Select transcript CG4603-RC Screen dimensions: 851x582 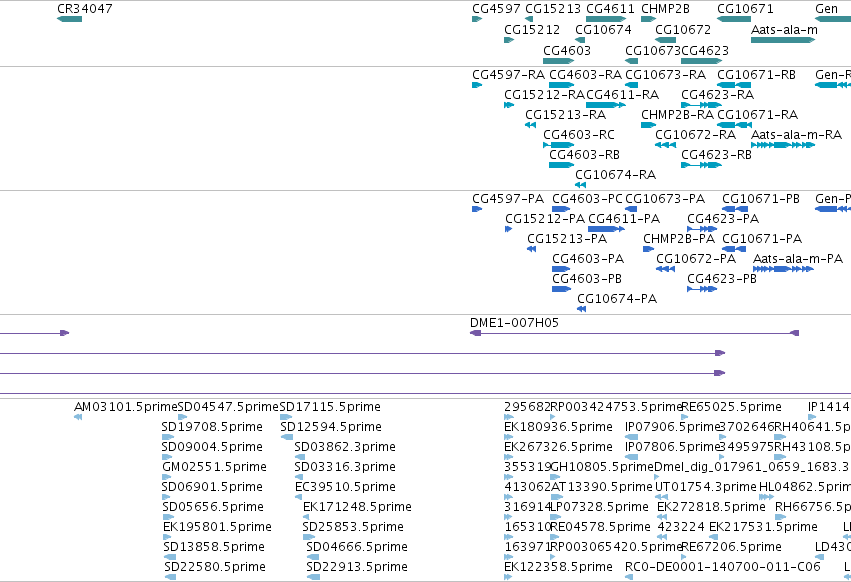[558, 145]
